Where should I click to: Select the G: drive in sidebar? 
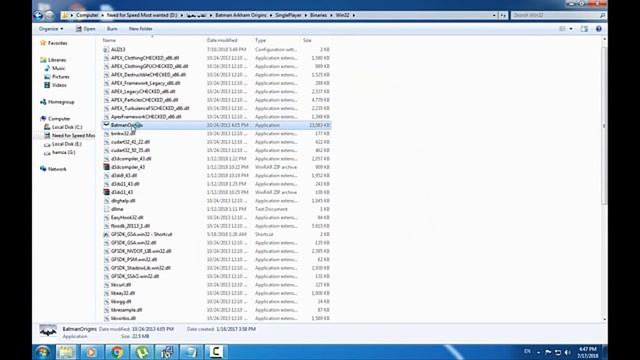[63, 152]
